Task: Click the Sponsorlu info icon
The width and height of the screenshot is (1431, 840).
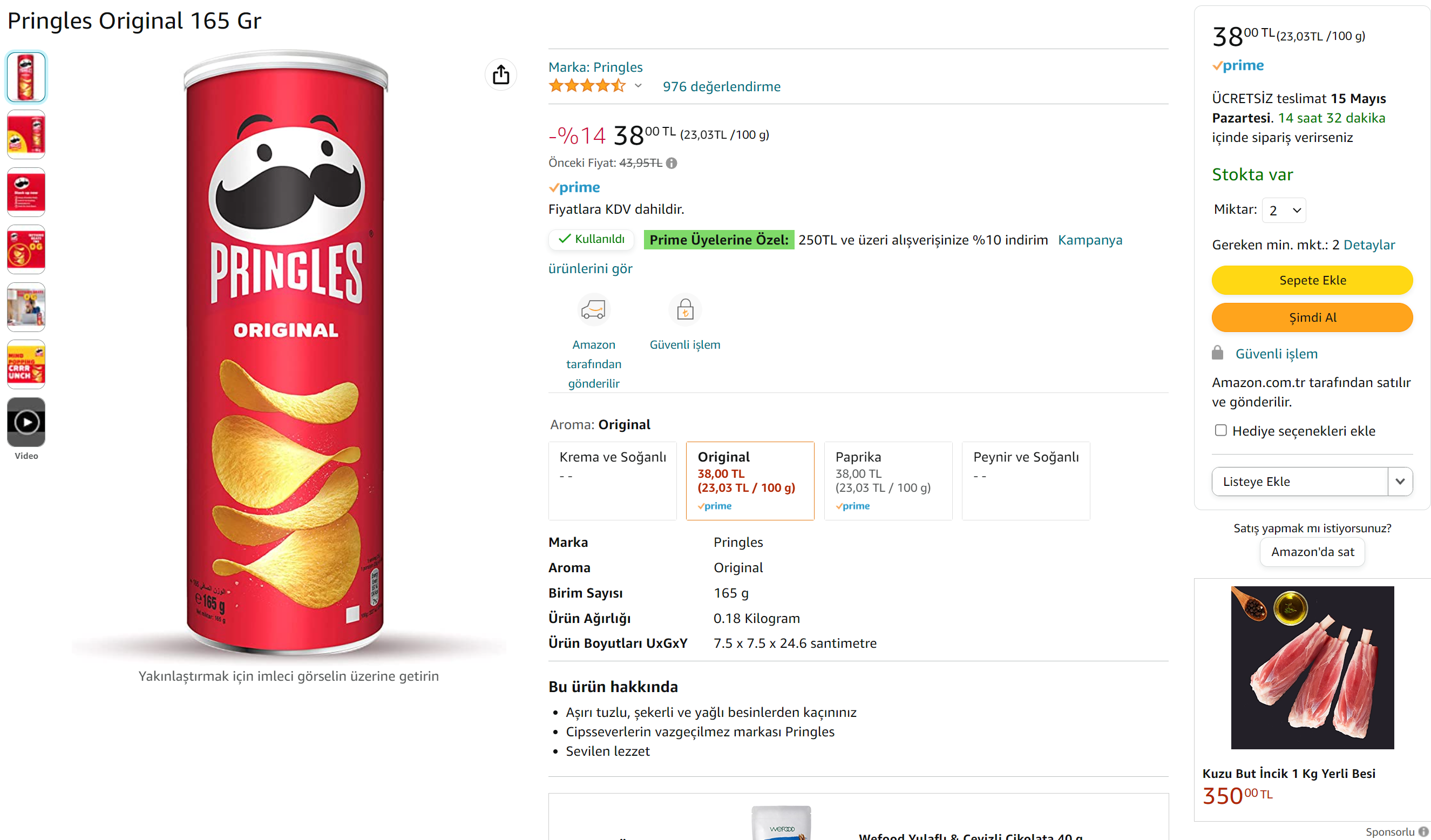Action: click(x=1423, y=831)
